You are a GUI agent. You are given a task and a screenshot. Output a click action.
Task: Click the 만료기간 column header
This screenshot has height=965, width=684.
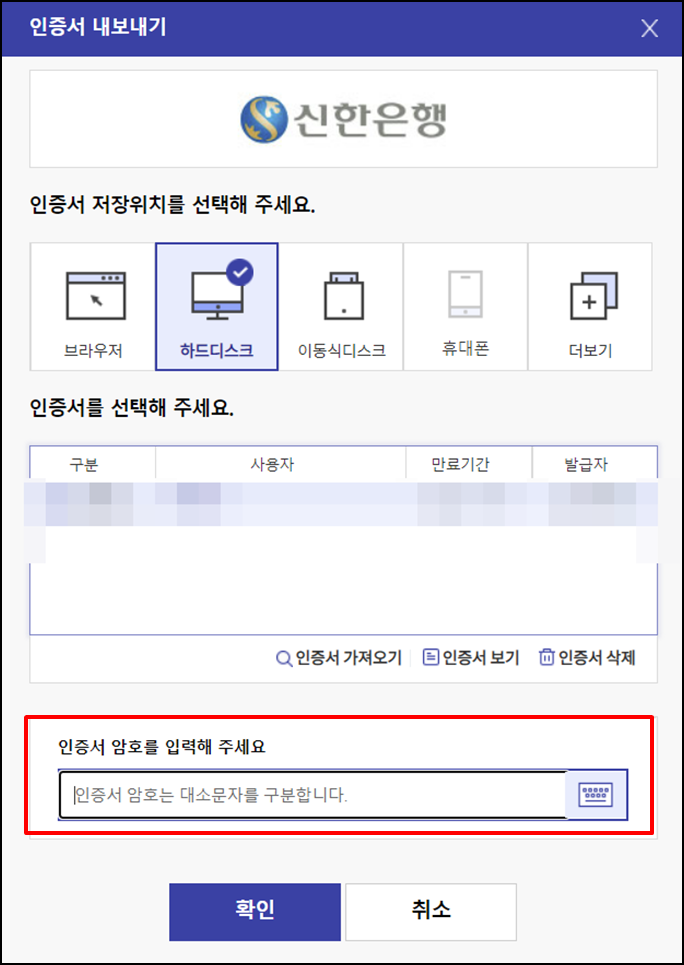[x=469, y=464]
